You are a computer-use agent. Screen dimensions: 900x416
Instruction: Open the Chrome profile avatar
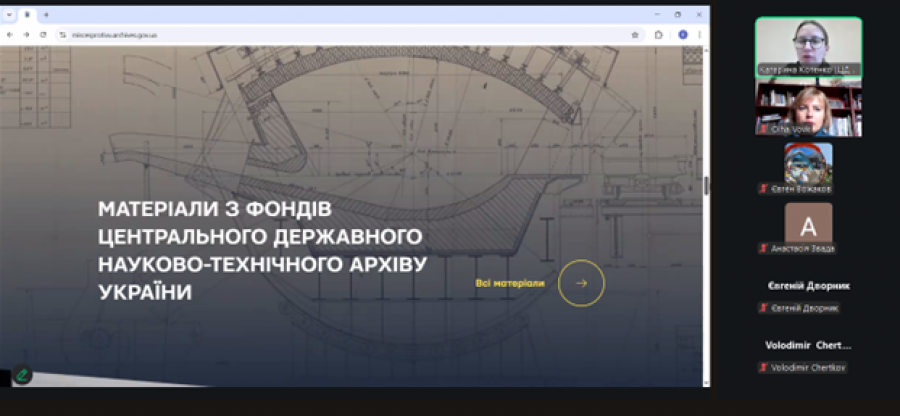pyautogui.click(x=683, y=34)
